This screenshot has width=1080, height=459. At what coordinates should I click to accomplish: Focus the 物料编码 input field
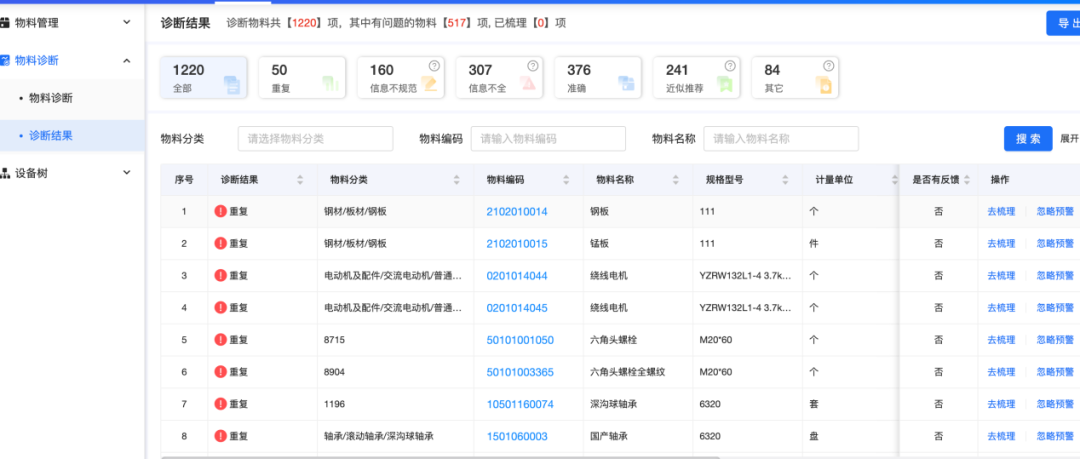coord(548,139)
